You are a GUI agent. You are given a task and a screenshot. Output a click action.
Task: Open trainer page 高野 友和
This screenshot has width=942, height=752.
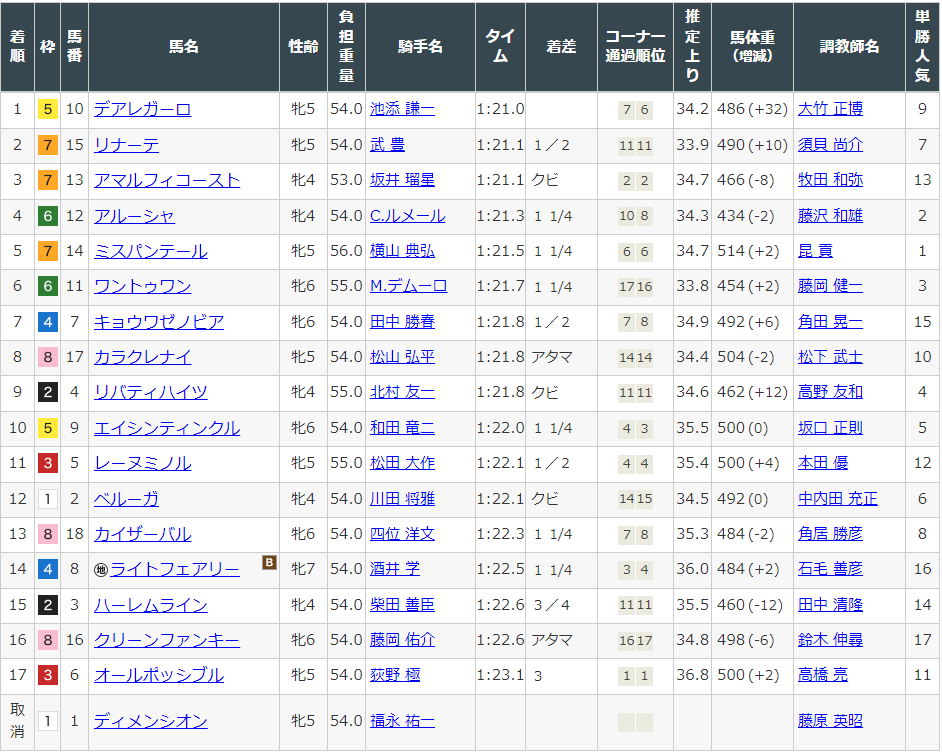(830, 392)
